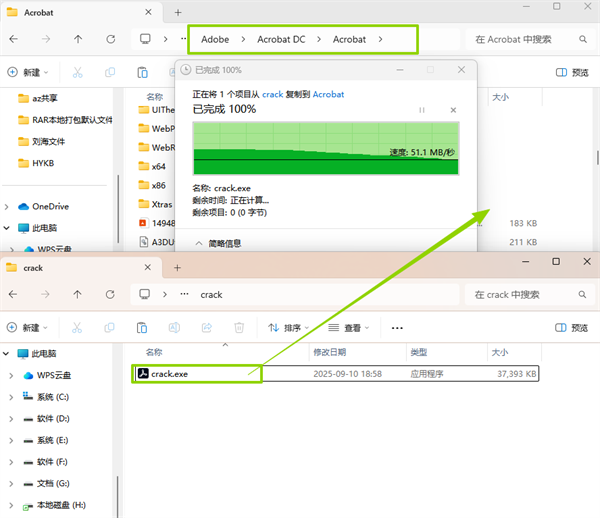Click Cut icon in Acrobat window toolbar
Viewport: 600px width, 518px height.
click(78, 72)
